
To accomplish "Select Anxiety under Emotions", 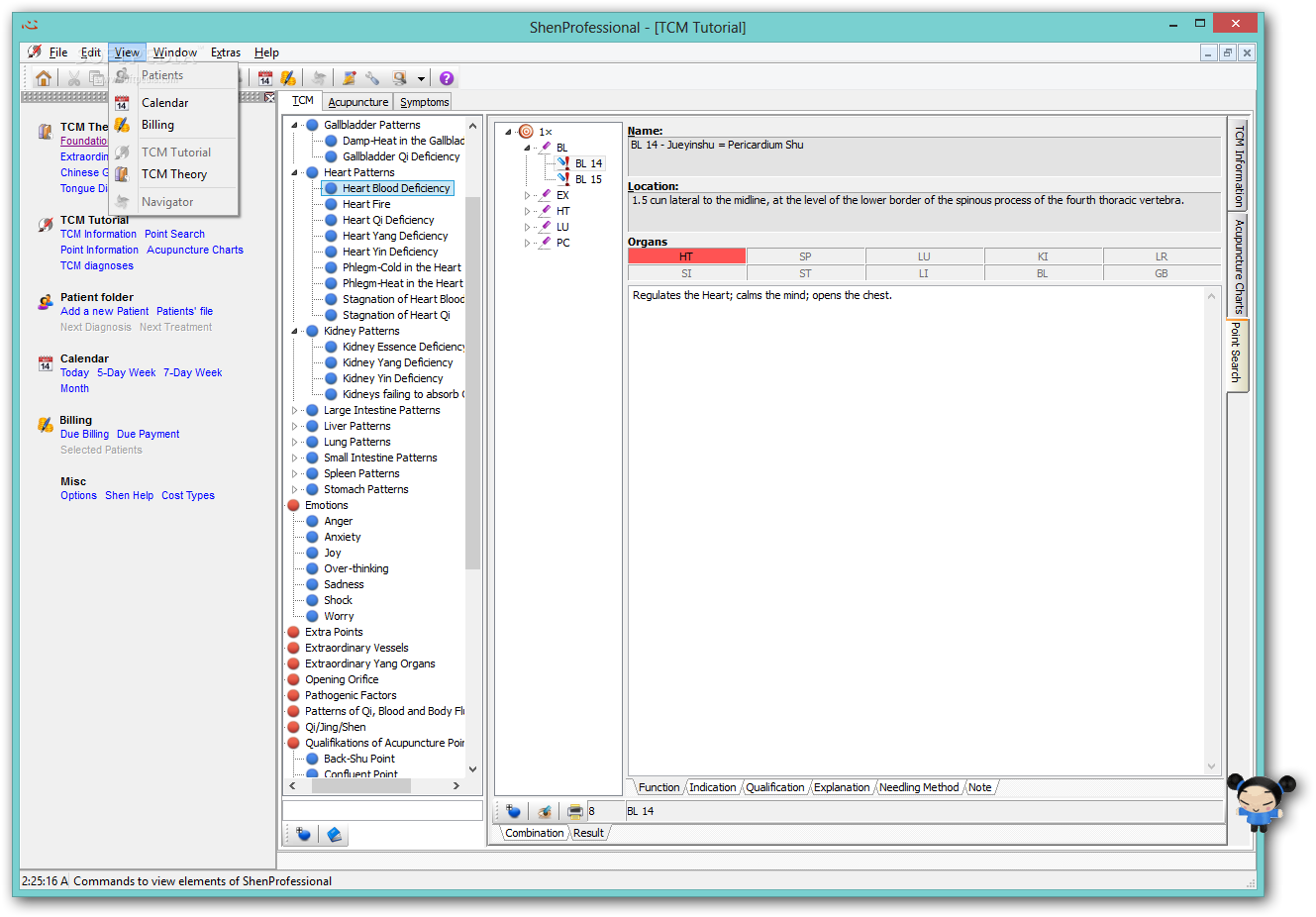I will click(343, 537).
